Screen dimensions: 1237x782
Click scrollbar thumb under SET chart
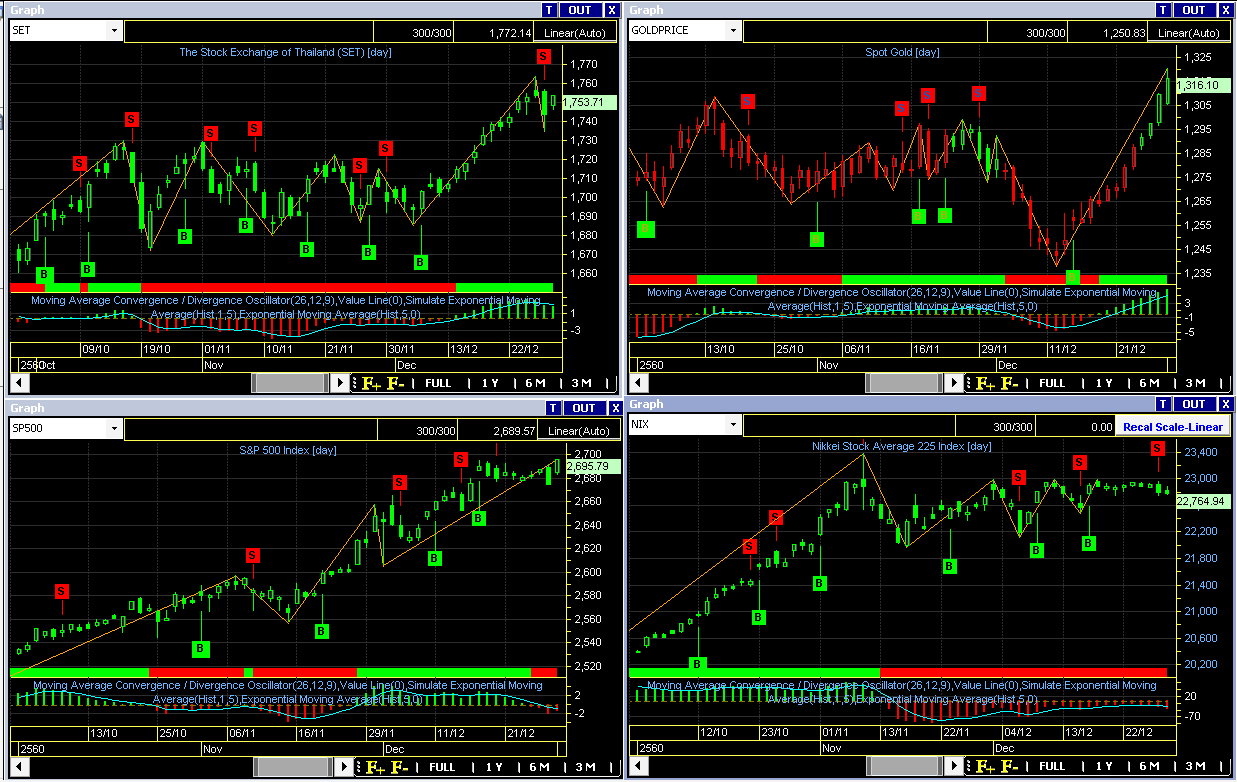pos(290,383)
